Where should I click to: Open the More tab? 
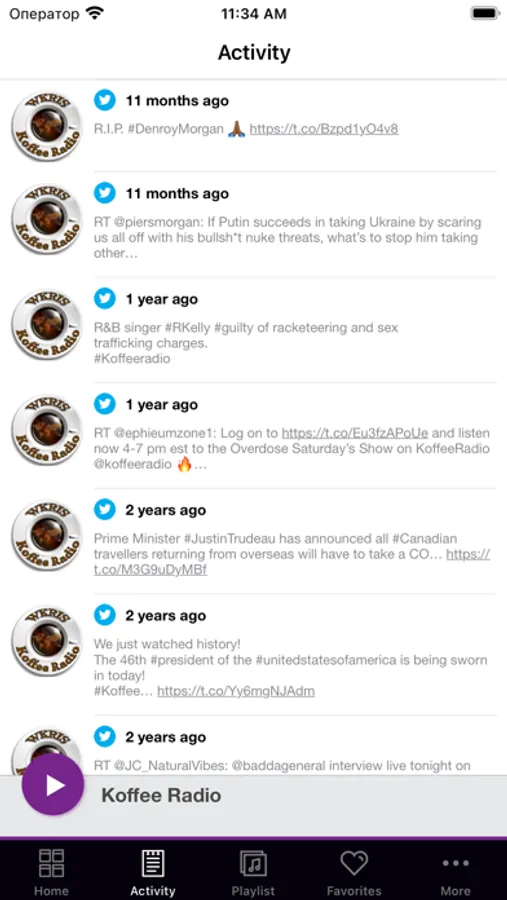point(455,872)
